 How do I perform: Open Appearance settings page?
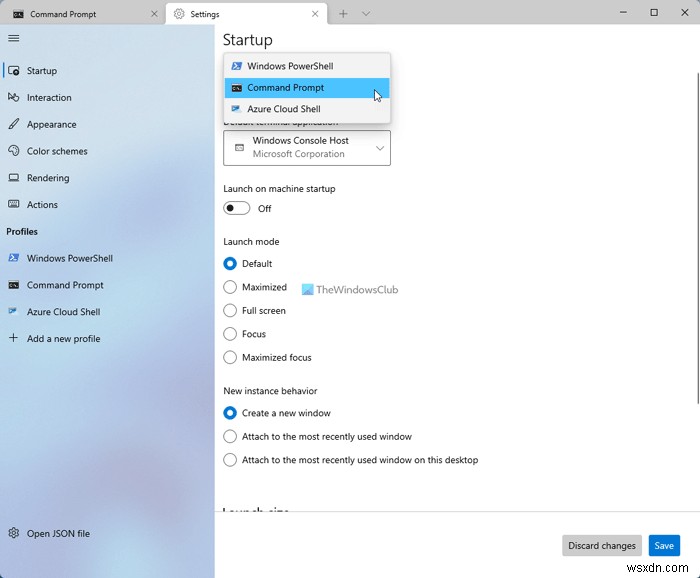(x=107, y=124)
